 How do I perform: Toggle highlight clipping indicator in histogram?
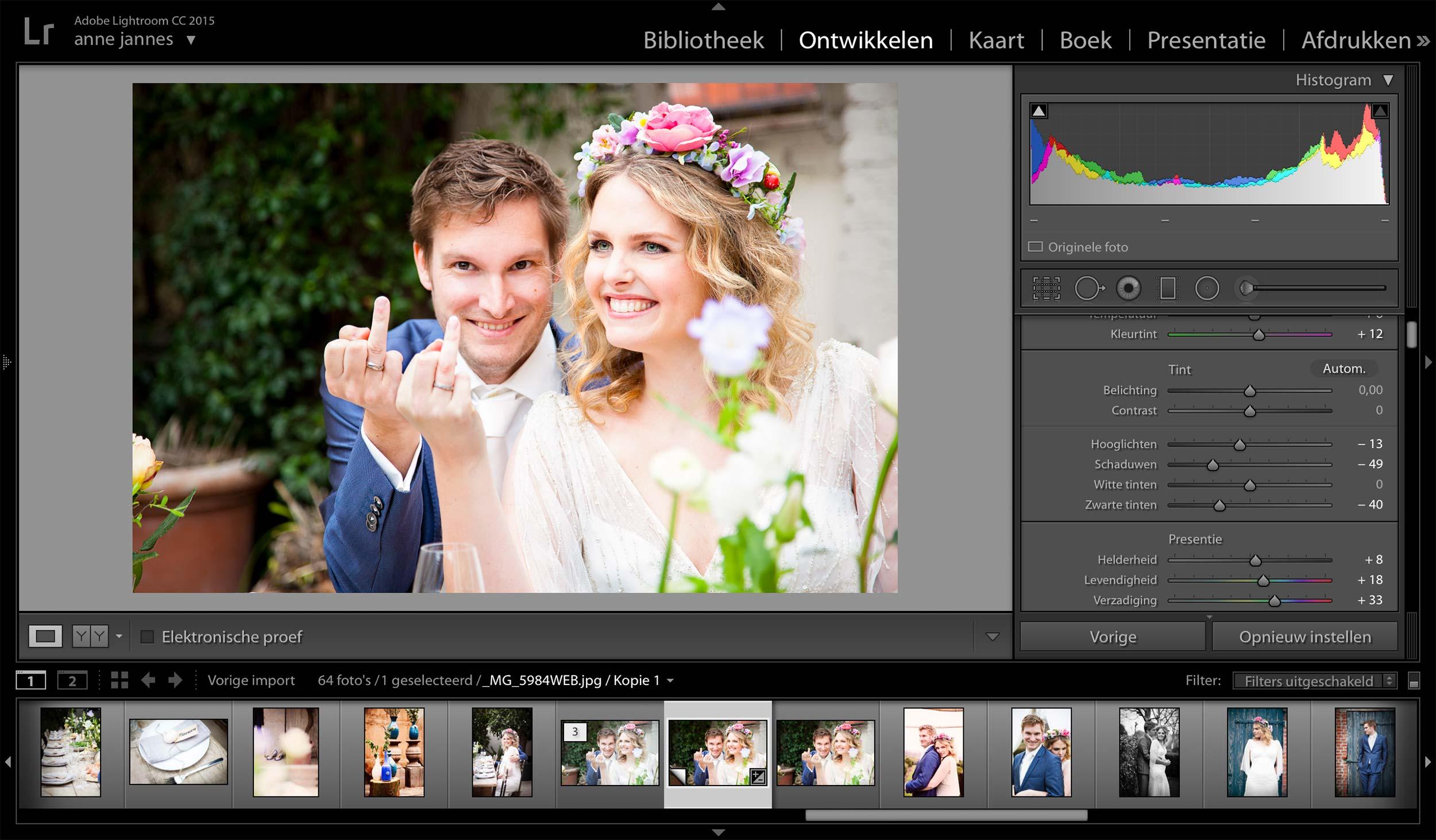point(1380,111)
